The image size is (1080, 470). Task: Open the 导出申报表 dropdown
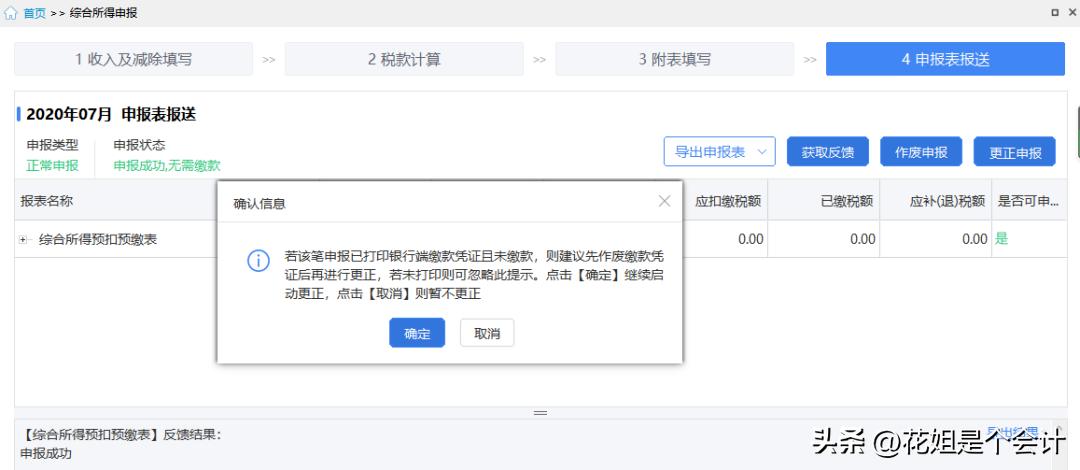[719, 152]
